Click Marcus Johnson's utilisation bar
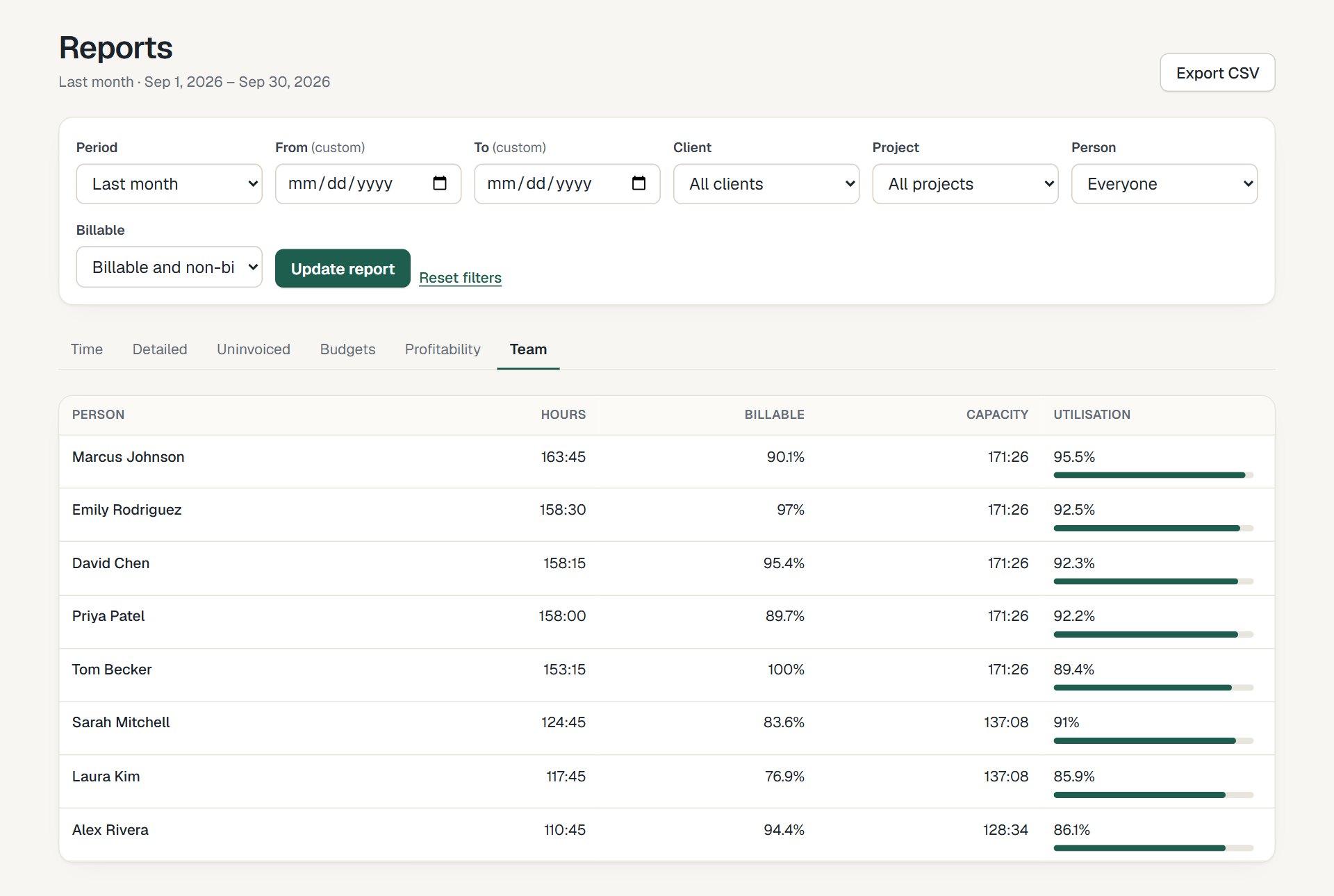The image size is (1334, 896). point(1153,475)
